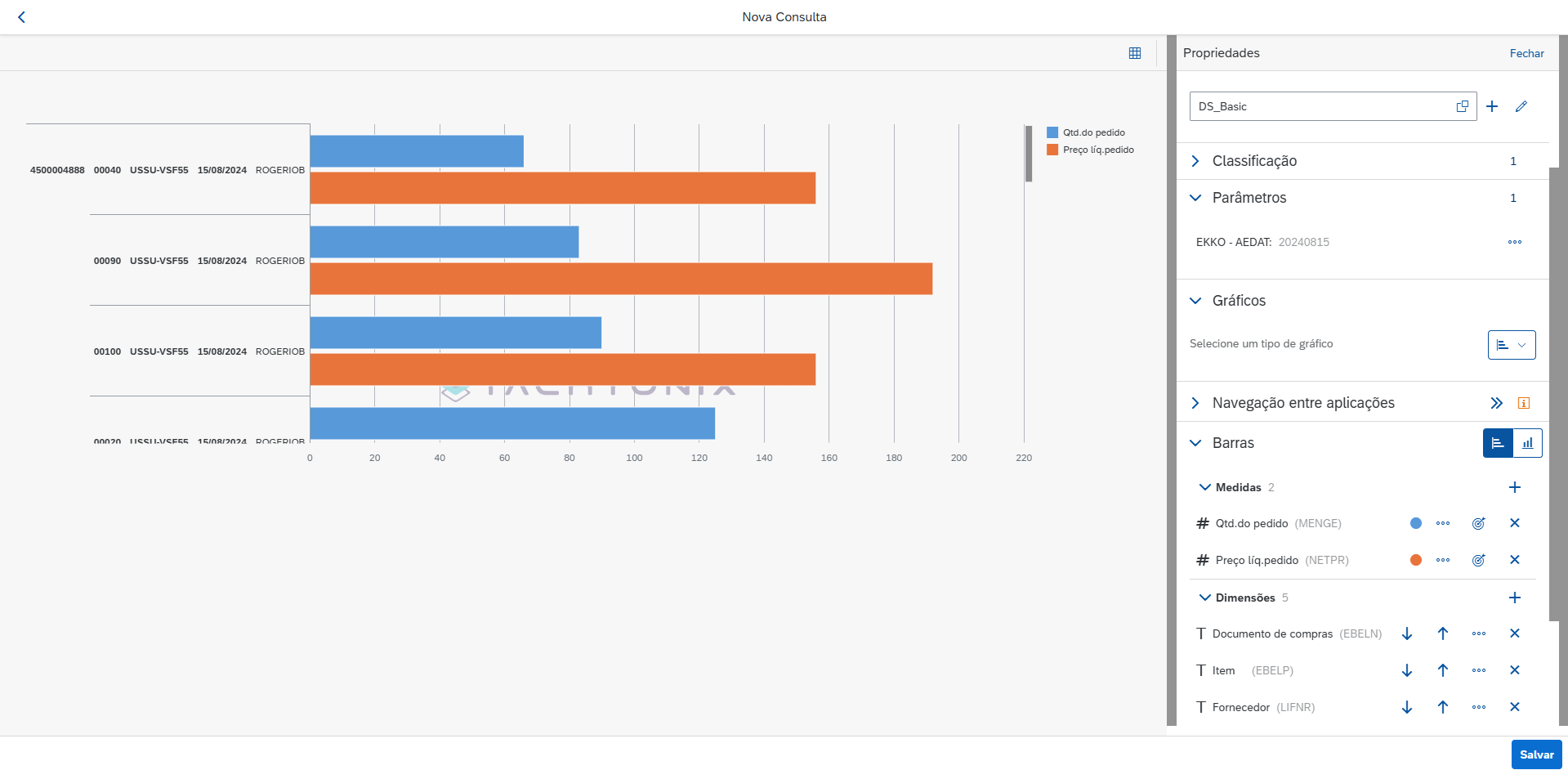The width and height of the screenshot is (1568, 770).
Task: Move Fornecedor dimension up
Action: pyautogui.click(x=1442, y=707)
